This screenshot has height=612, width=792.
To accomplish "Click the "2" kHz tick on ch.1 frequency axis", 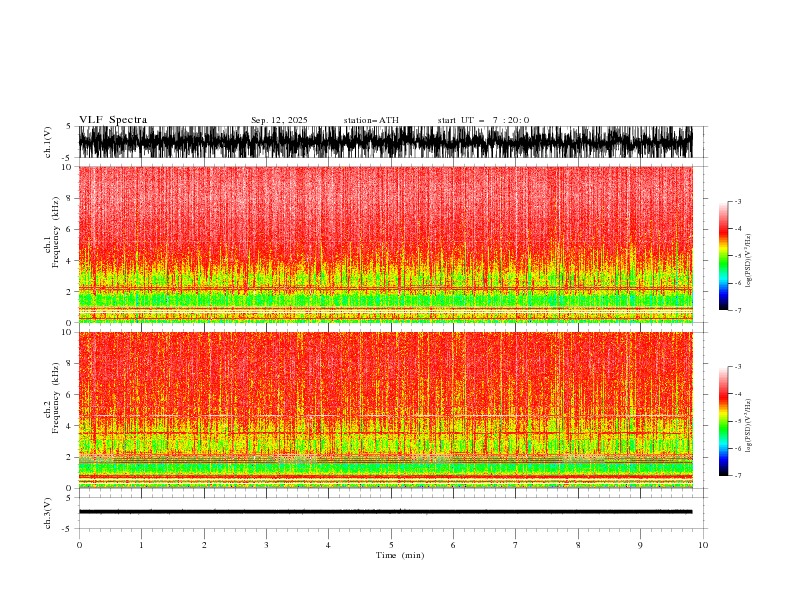I will 69,291.
